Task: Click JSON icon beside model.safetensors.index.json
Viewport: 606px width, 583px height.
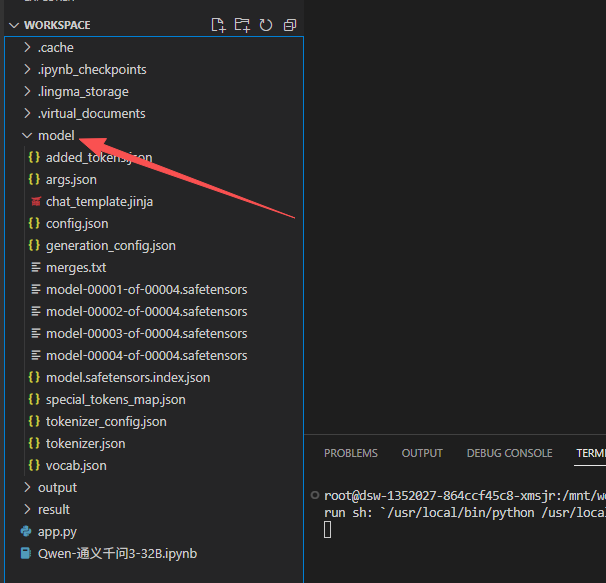Action: coord(34,377)
